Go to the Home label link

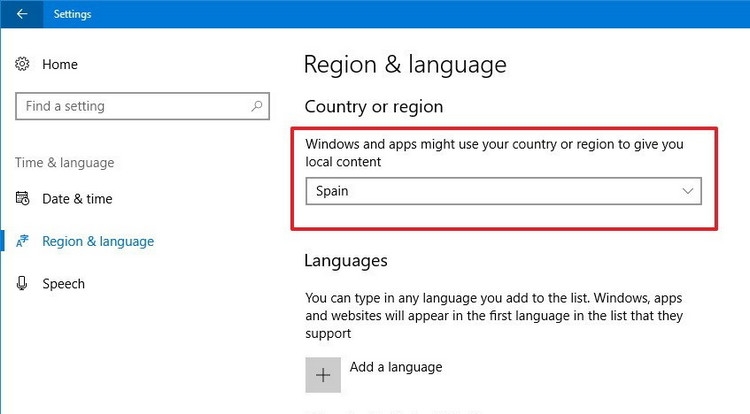tap(59, 64)
